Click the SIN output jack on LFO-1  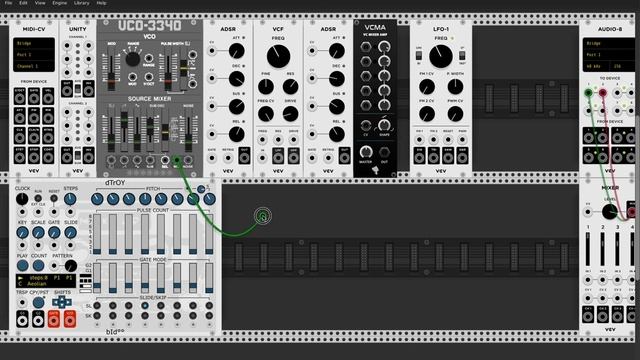[419, 157]
